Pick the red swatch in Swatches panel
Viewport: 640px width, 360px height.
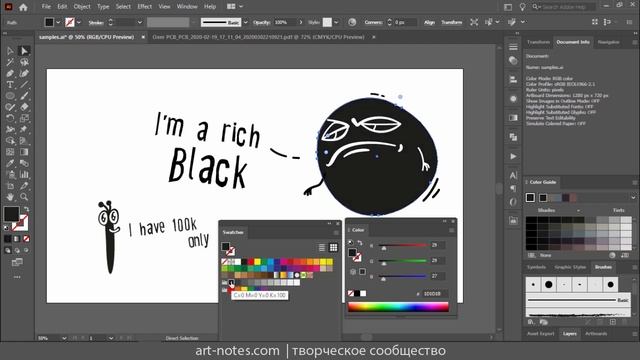[250, 262]
